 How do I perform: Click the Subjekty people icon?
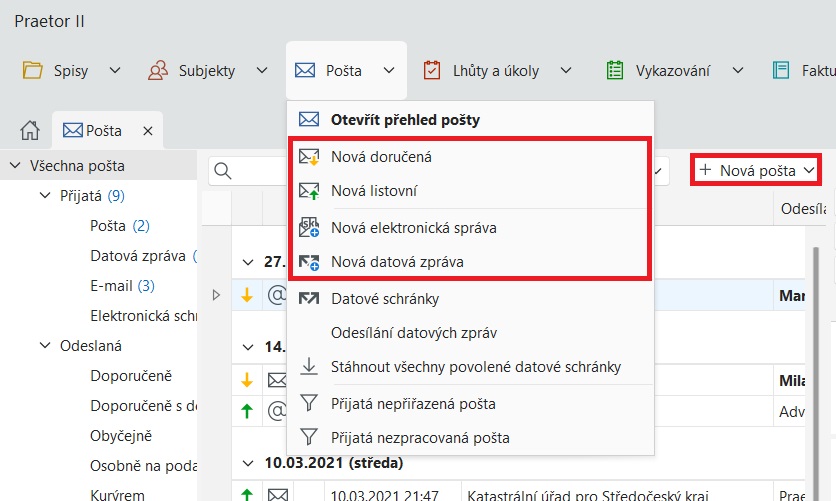click(x=157, y=70)
